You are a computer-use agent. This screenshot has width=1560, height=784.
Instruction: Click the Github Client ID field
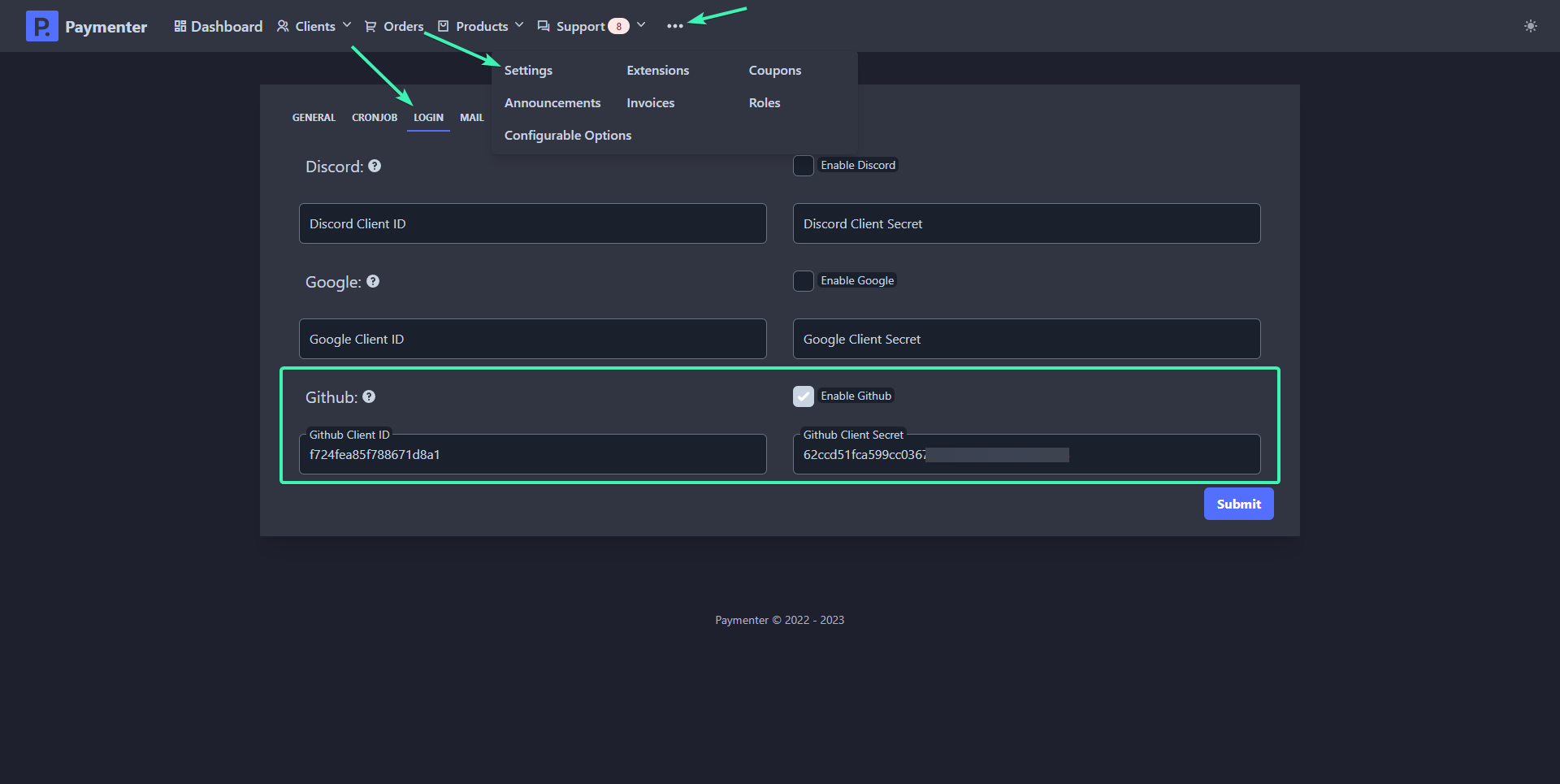point(533,454)
